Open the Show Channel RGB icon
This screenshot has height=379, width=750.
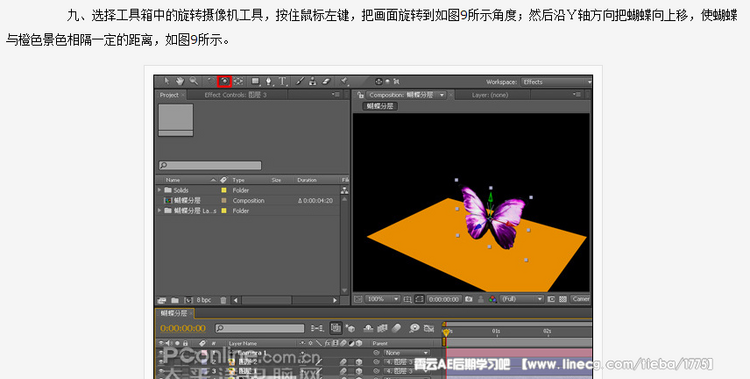click(493, 299)
